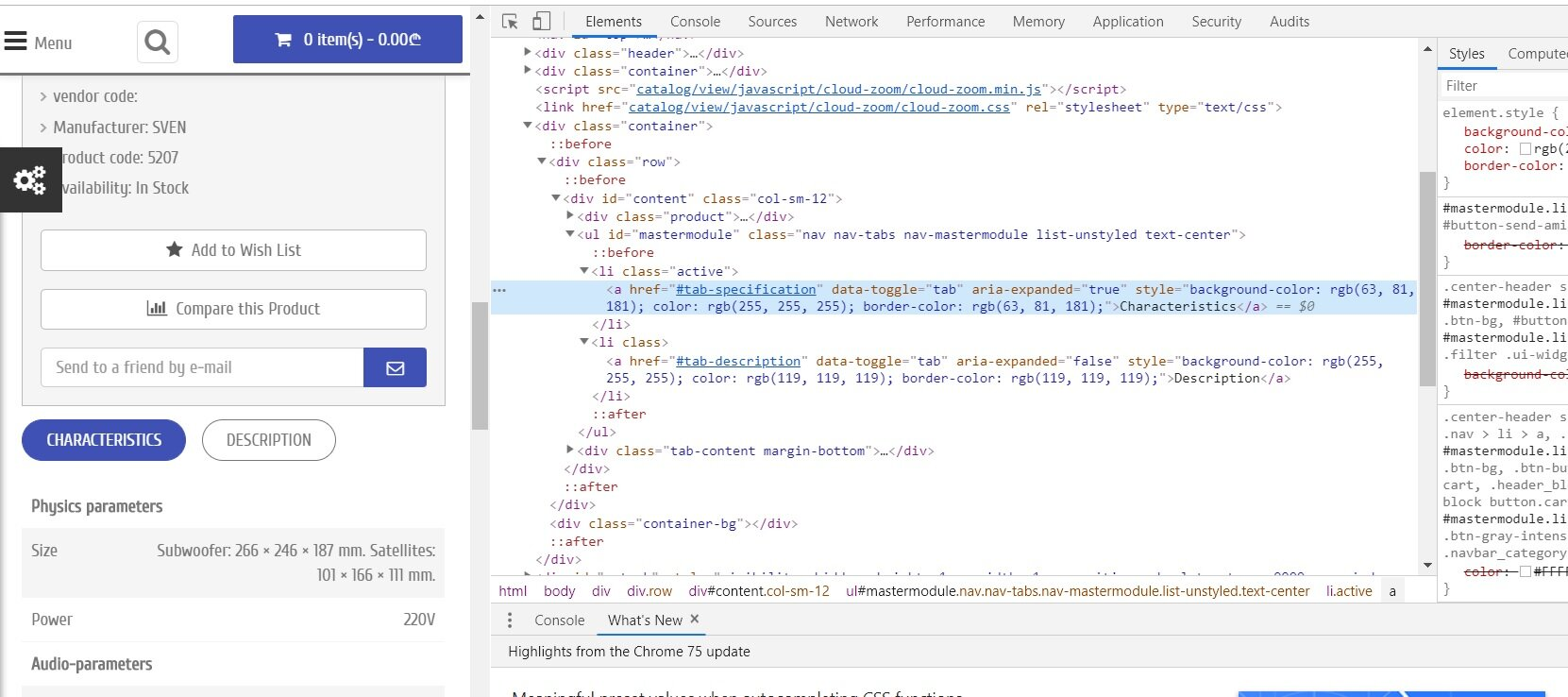Select the Styles sidebar tab
The image size is (1568, 697).
pos(1467,54)
